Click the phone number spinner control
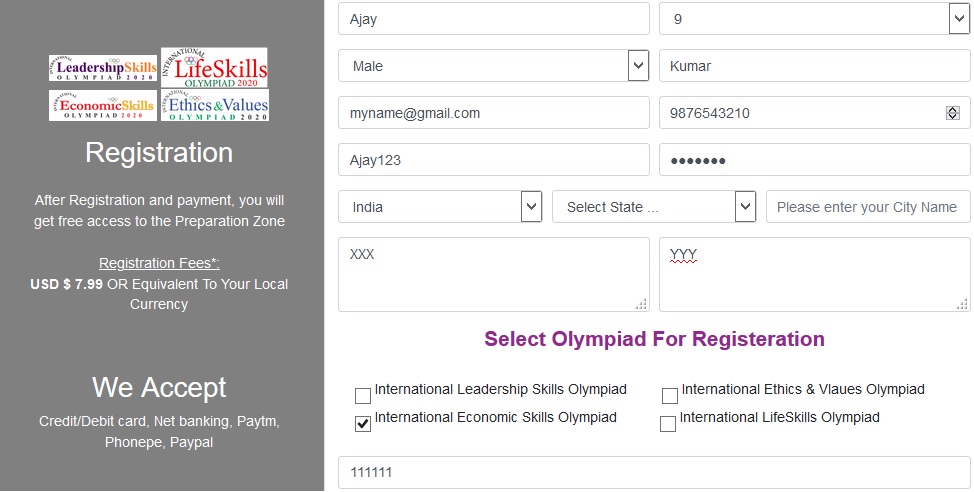974x492 pixels. coord(952,113)
